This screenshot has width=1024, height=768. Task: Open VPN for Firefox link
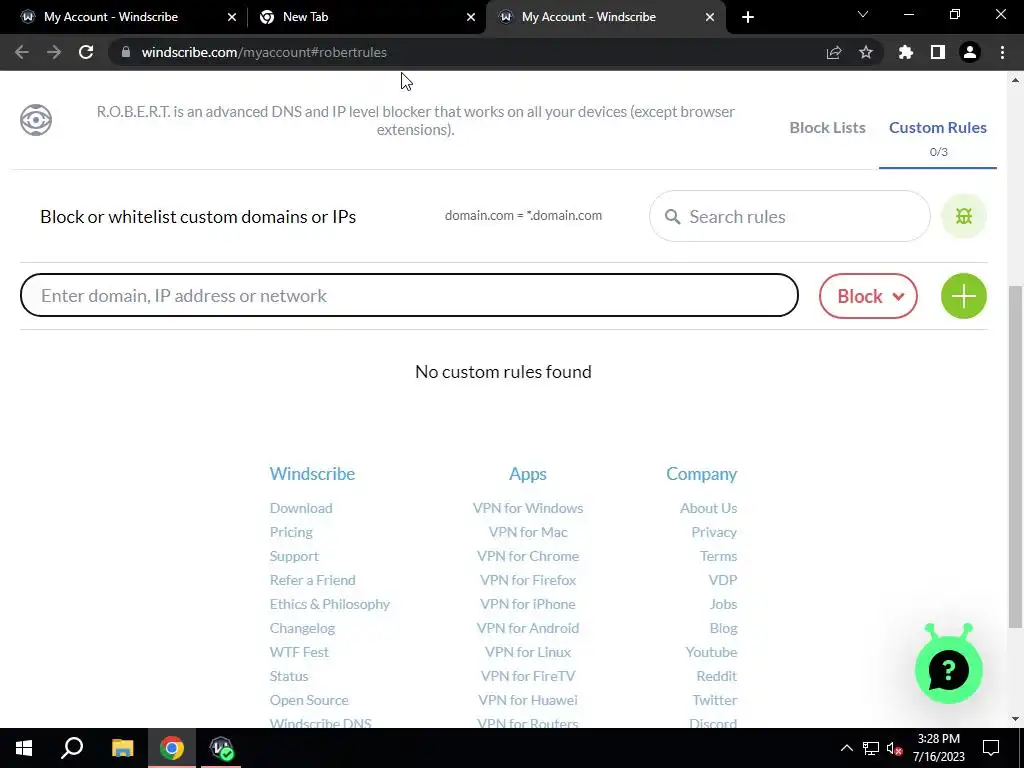(528, 580)
